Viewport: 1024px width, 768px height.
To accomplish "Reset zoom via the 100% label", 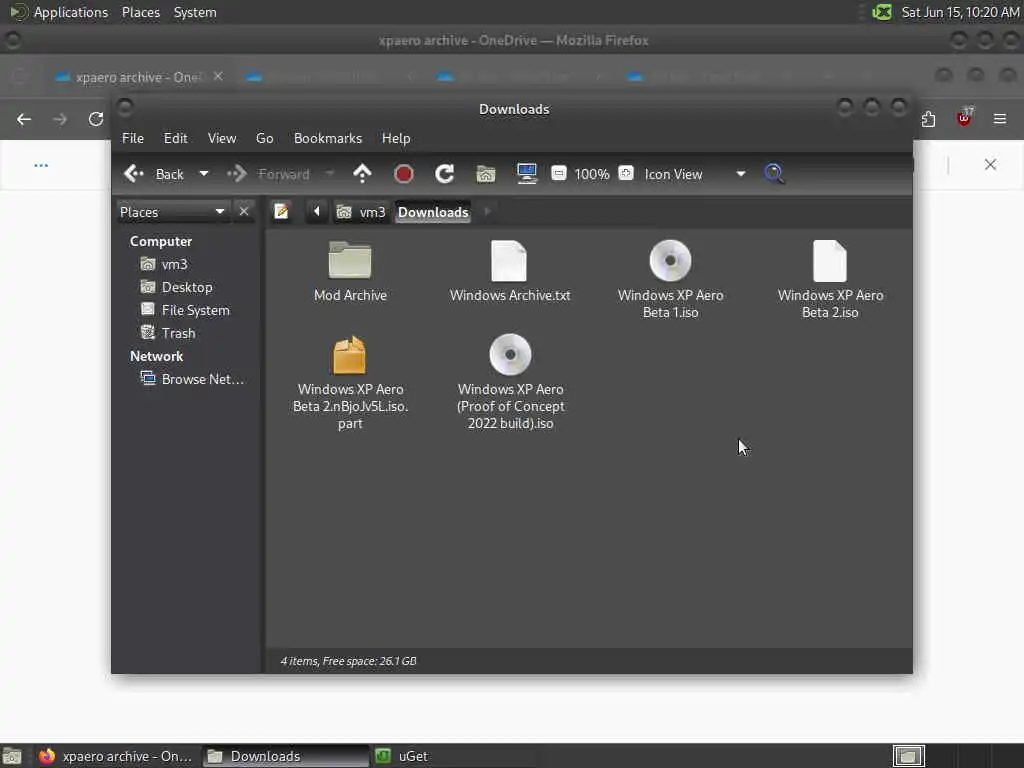I will coord(592,174).
